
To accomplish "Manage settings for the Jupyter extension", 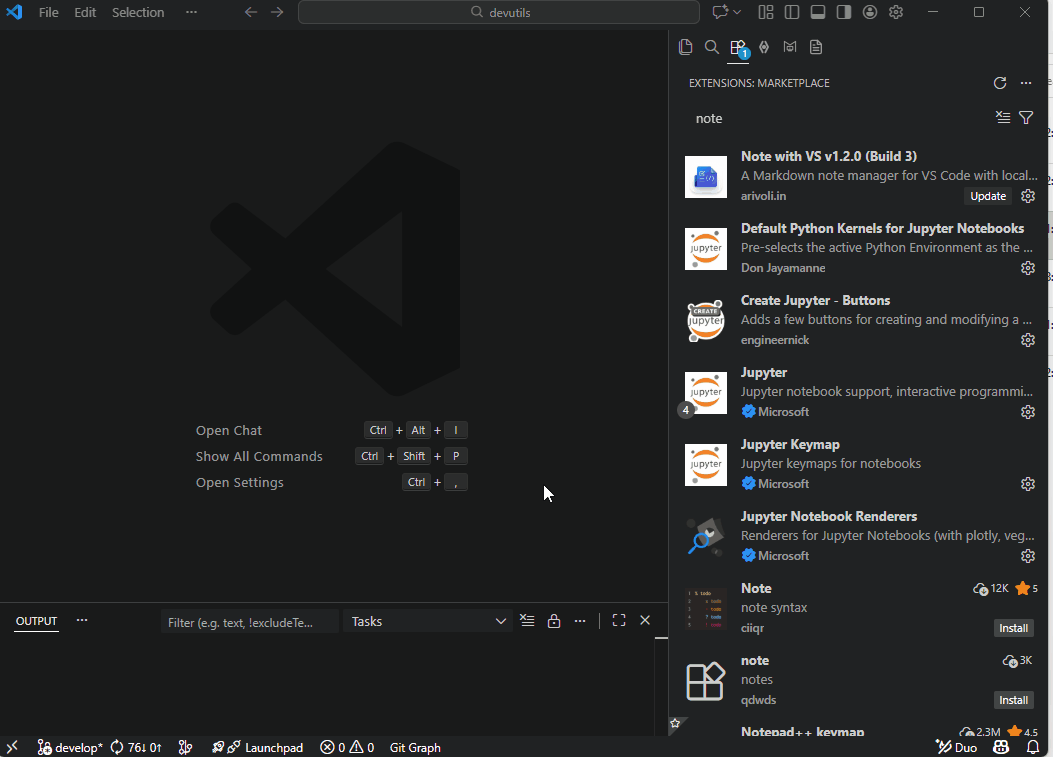I will coord(1028,411).
